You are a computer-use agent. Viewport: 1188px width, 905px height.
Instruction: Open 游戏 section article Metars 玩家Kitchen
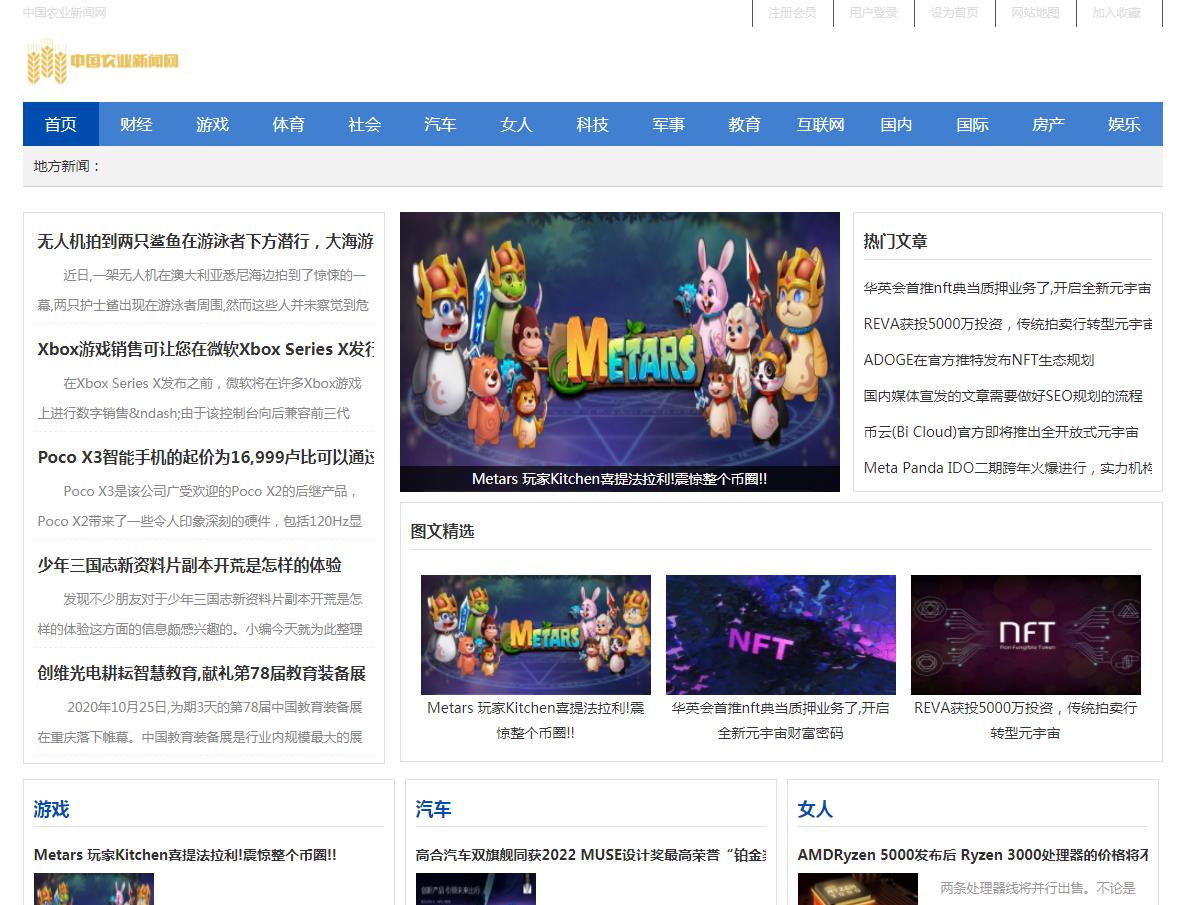coord(185,855)
